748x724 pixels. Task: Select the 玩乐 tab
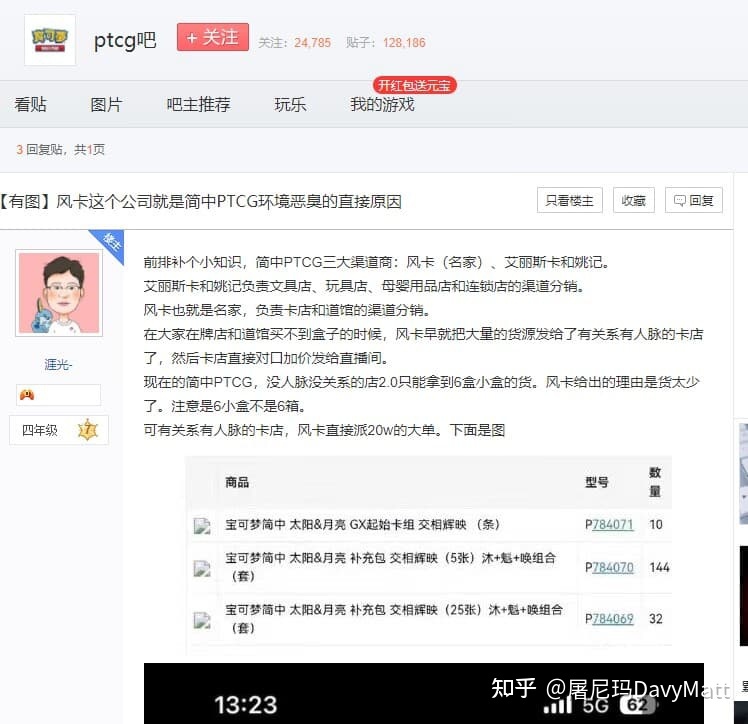(x=290, y=104)
